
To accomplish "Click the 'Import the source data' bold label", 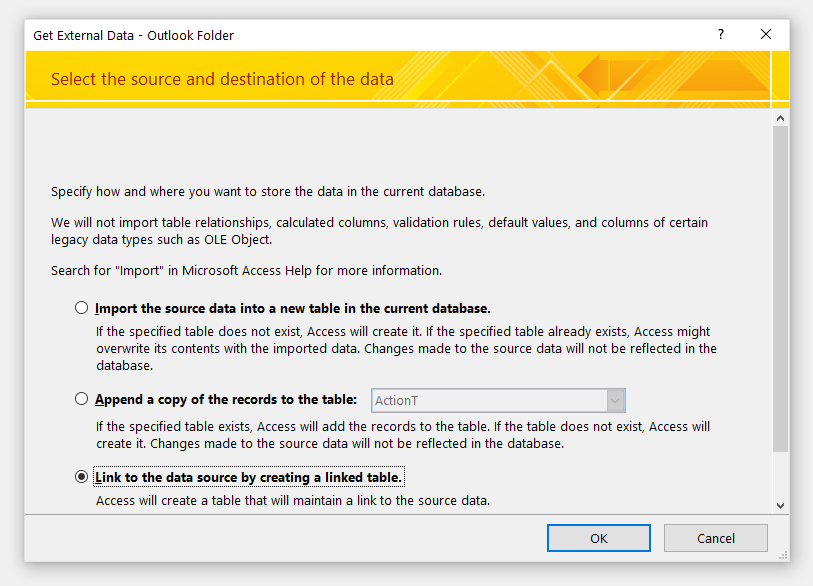I will [293, 308].
